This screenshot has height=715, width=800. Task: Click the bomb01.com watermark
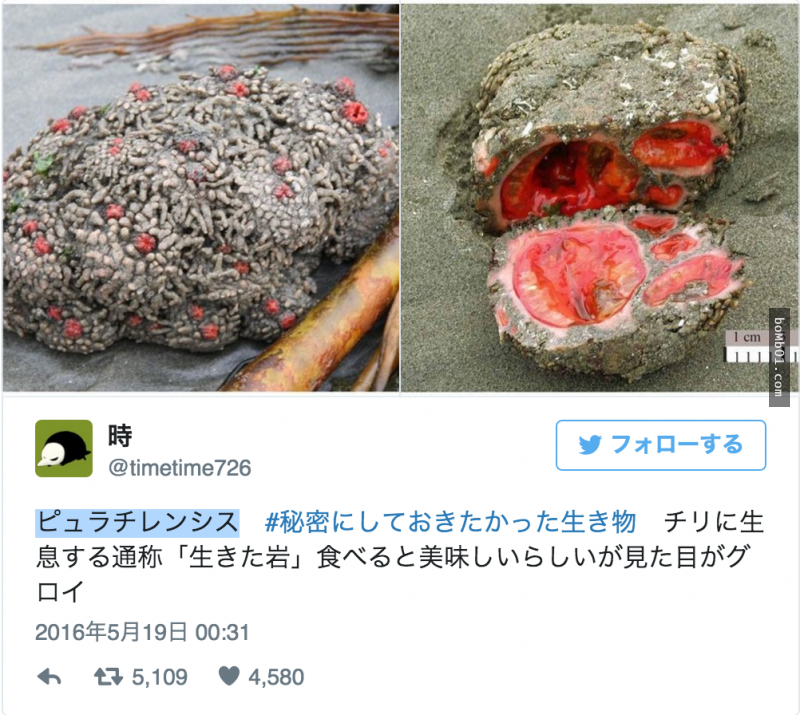point(779,357)
